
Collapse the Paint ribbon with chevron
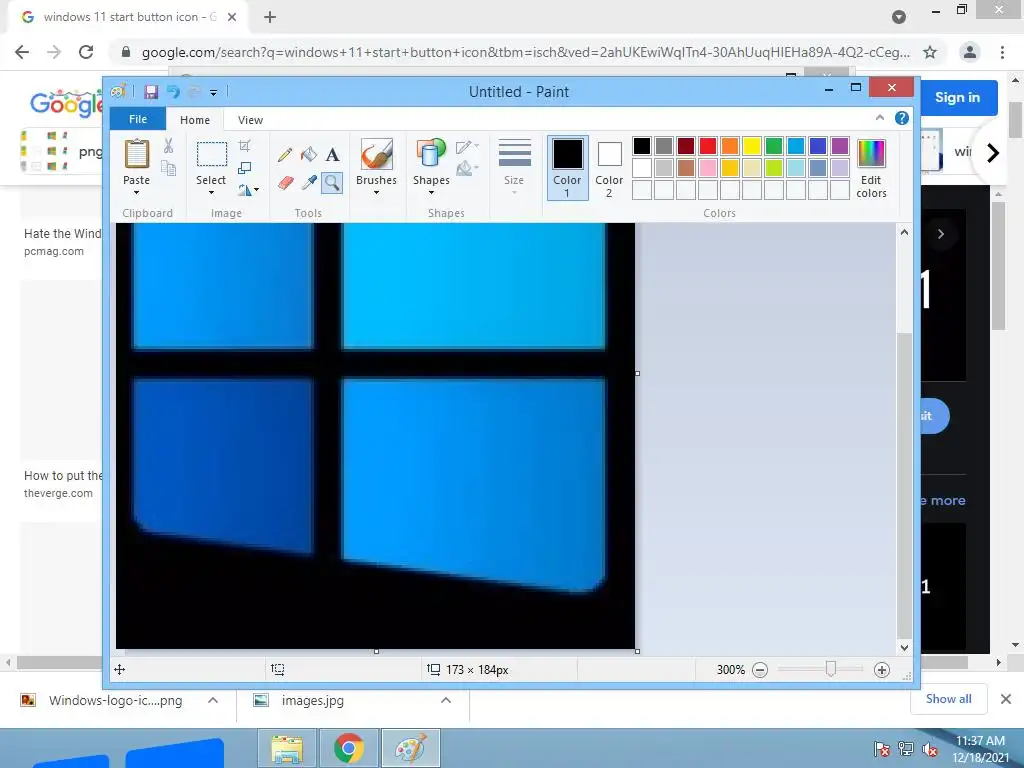click(x=880, y=118)
